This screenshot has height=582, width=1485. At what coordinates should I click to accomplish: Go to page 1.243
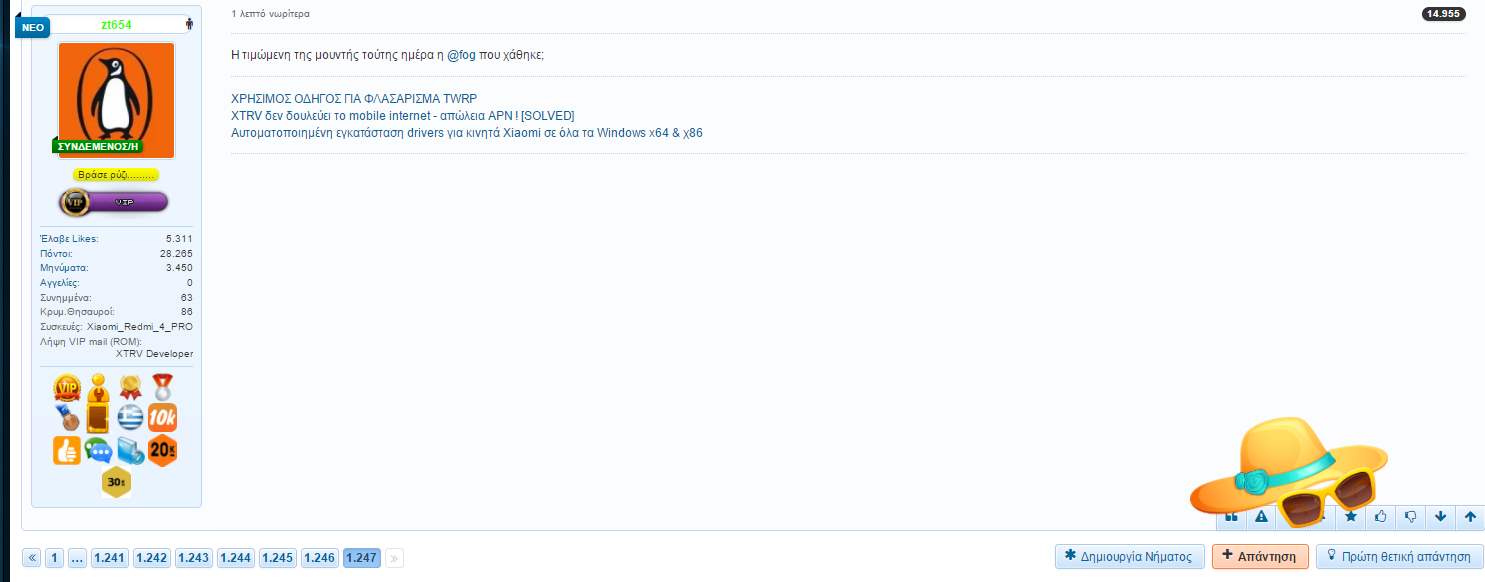coord(194,558)
